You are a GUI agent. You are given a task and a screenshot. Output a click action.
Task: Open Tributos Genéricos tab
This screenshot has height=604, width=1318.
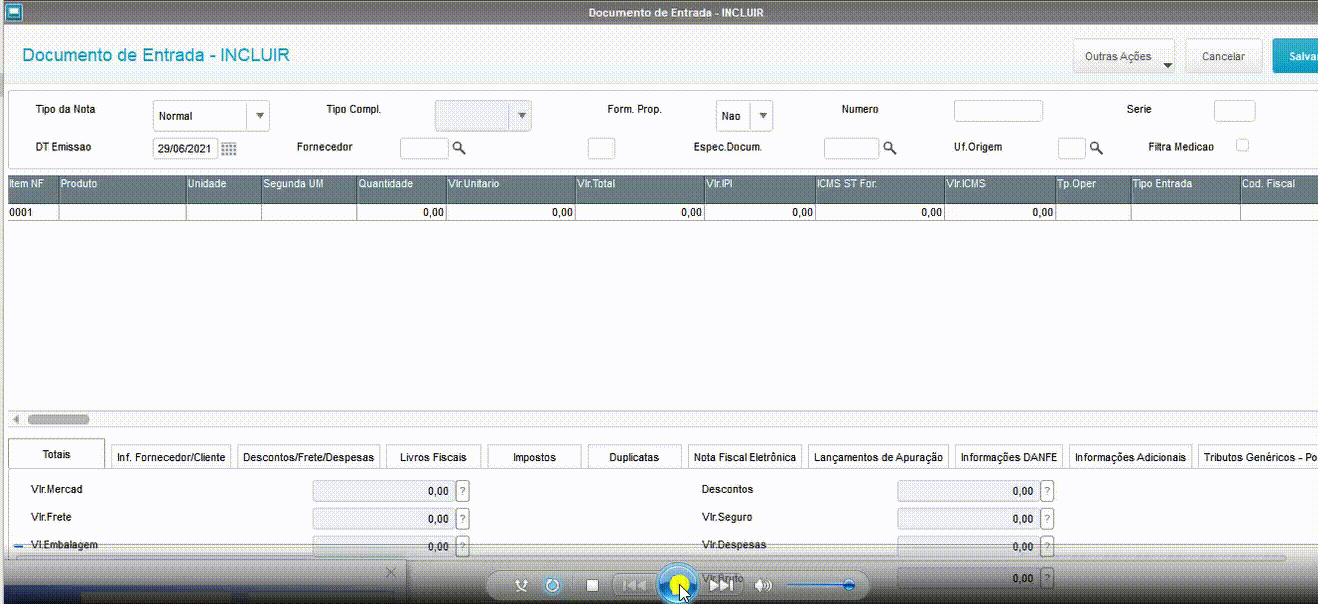coord(1258,457)
